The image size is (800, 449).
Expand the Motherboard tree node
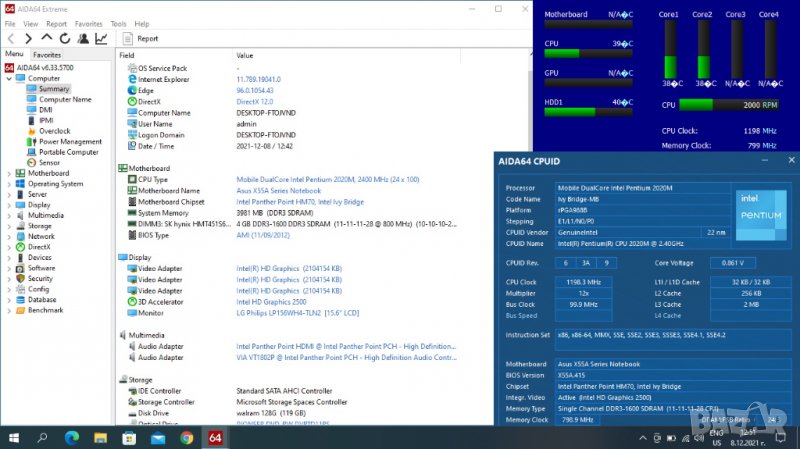click(9, 173)
